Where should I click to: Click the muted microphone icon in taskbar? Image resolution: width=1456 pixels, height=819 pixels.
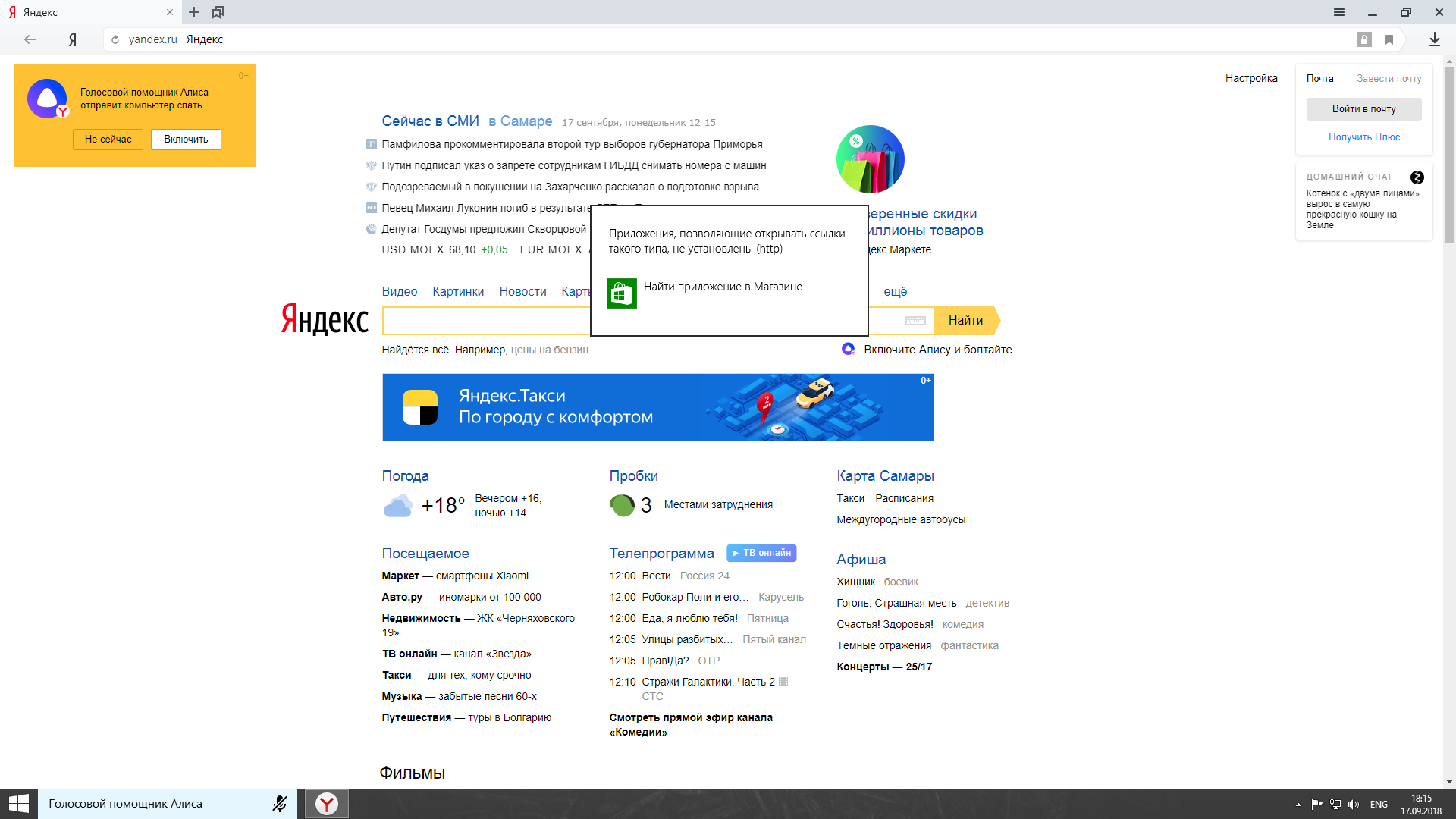click(x=280, y=804)
